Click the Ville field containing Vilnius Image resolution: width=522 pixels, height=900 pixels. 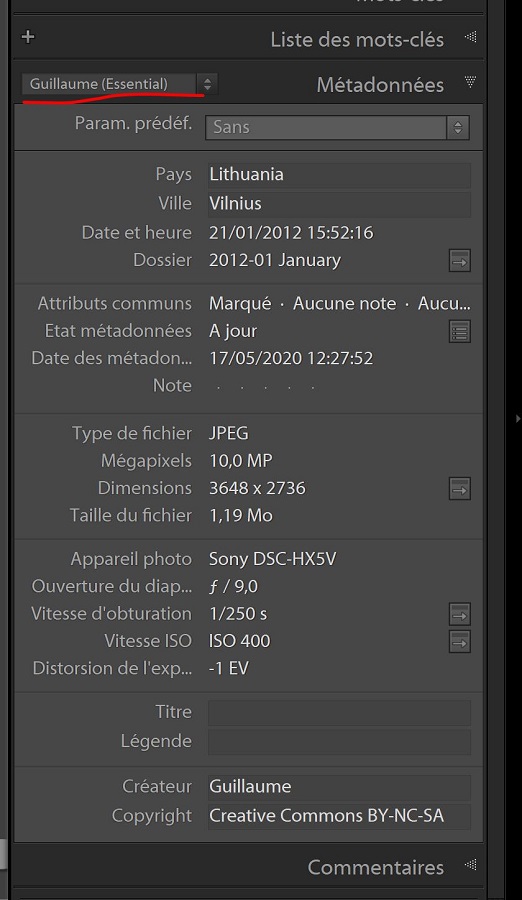tap(339, 204)
